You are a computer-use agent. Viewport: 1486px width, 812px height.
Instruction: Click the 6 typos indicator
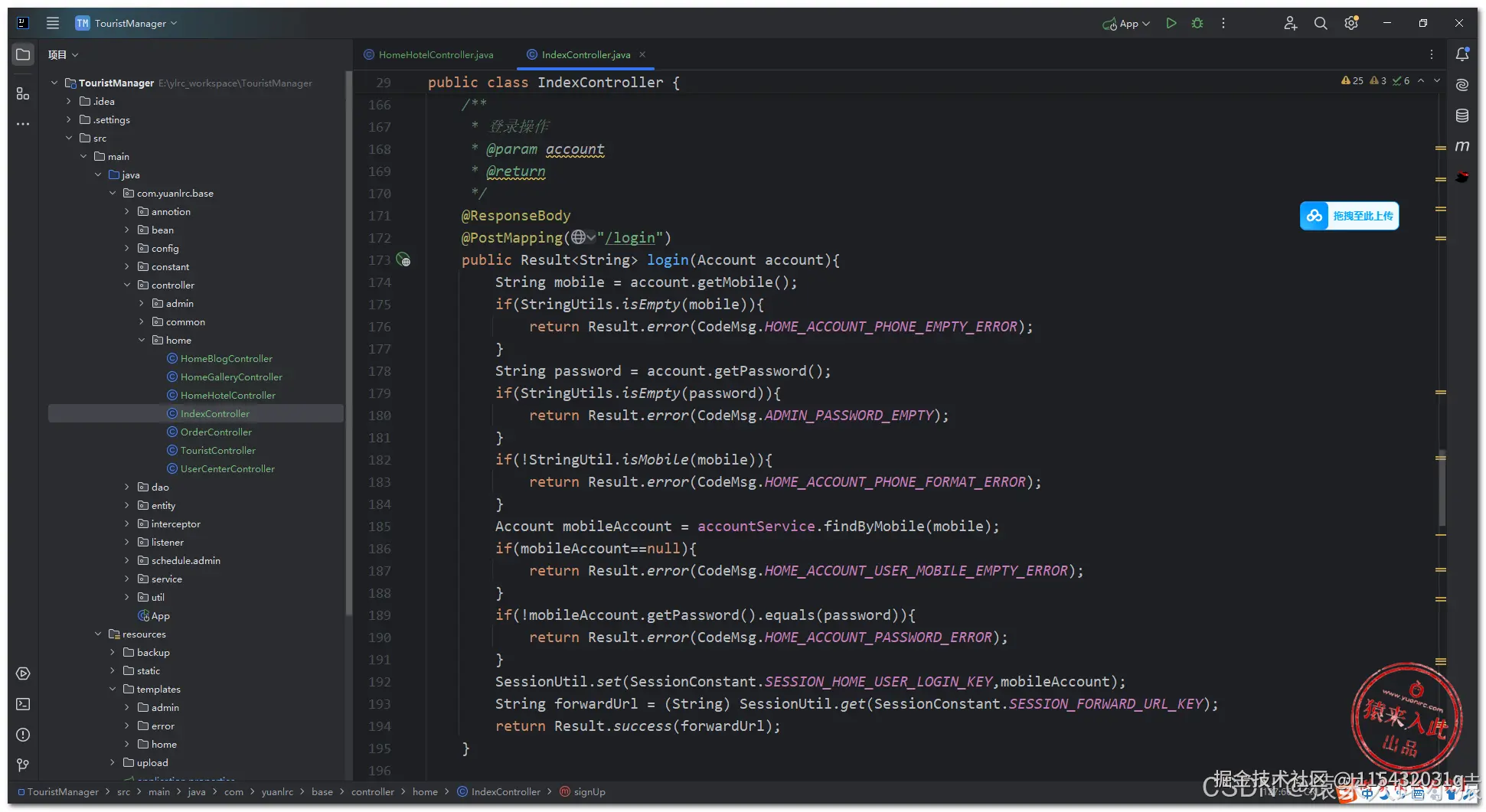[1401, 80]
